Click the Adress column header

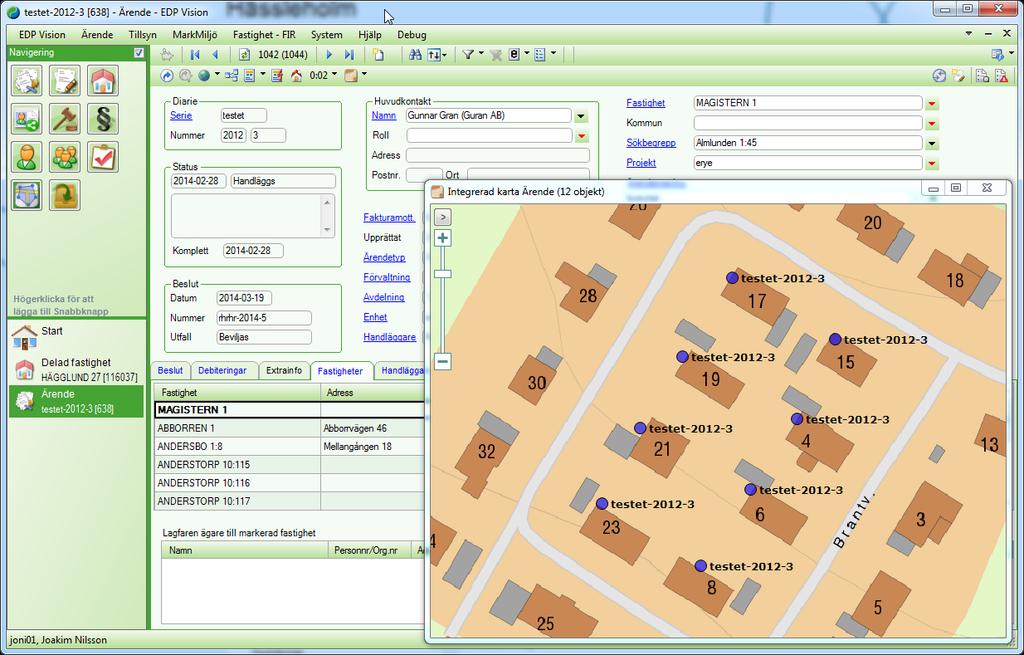tap(372, 392)
